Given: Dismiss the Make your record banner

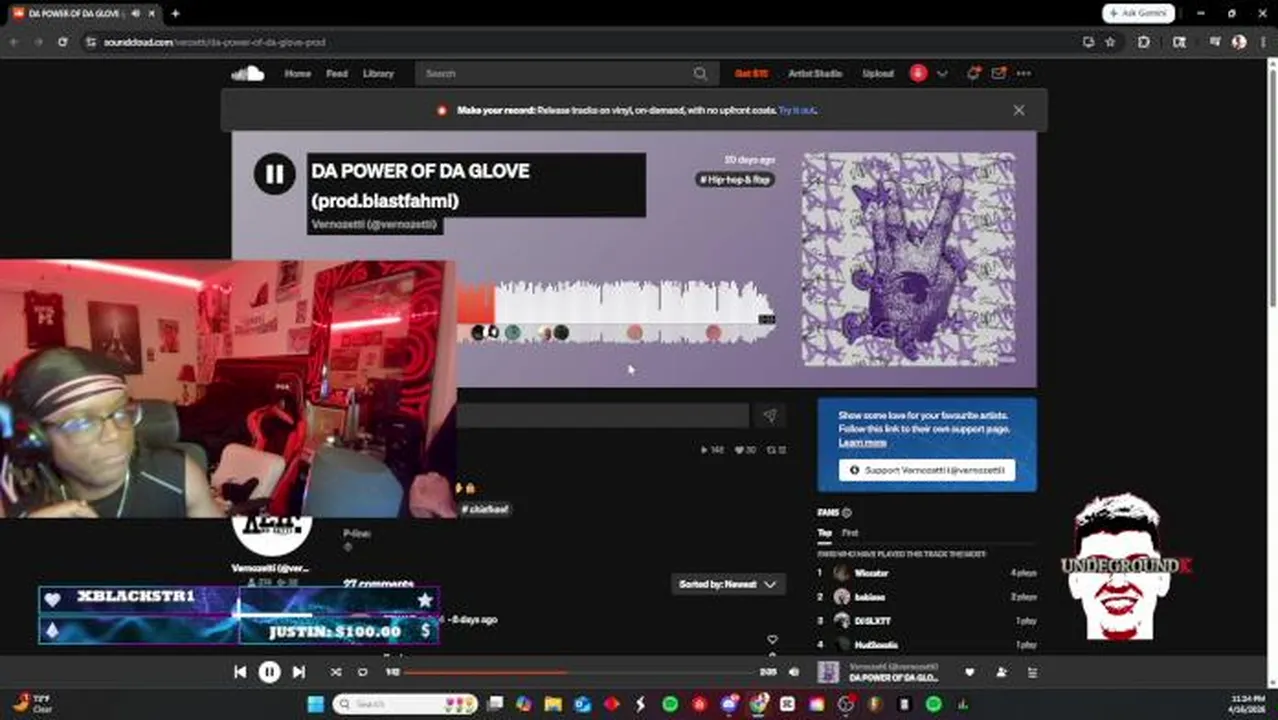Looking at the screenshot, I should click(x=1018, y=110).
